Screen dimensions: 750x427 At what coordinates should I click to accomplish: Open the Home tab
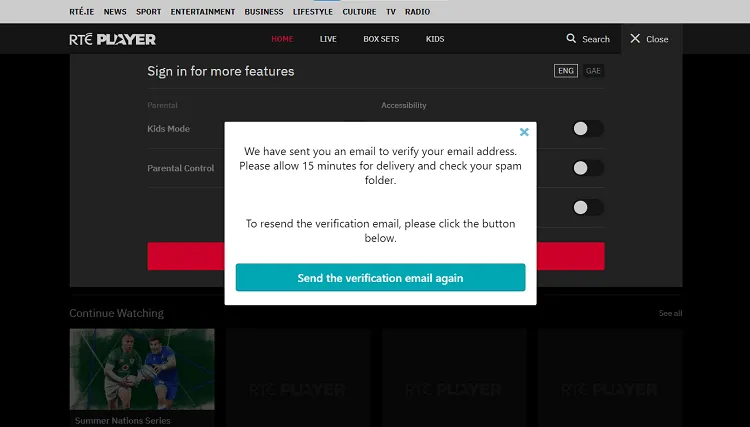click(282, 39)
